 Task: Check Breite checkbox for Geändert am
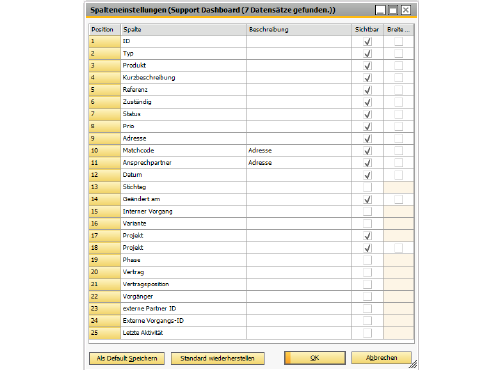pyautogui.click(x=398, y=199)
